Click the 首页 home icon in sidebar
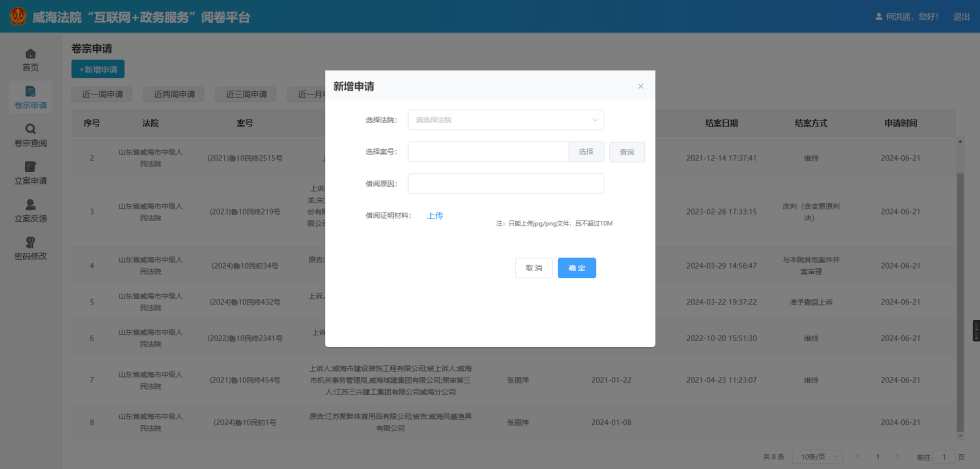Screen dimensions: 980x469 [30, 53]
